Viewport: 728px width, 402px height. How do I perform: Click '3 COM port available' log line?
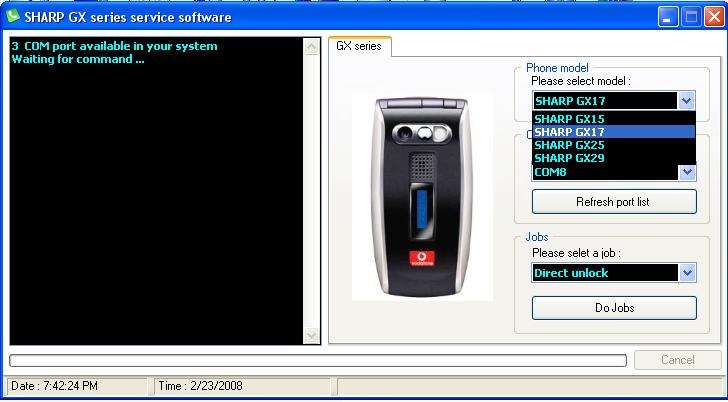(x=114, y=46)
